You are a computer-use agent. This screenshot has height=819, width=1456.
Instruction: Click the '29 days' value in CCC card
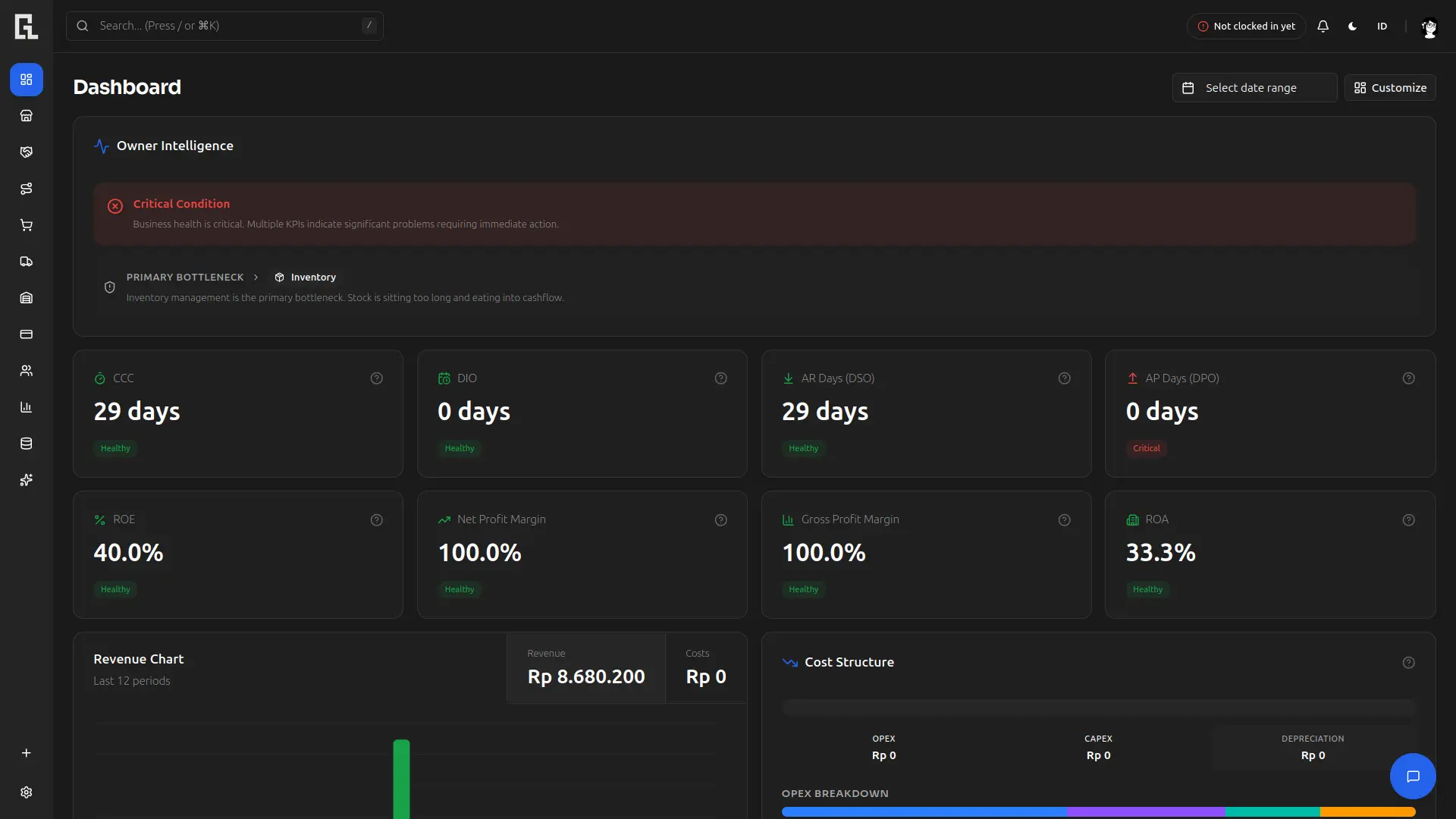[x=136, y=412]
